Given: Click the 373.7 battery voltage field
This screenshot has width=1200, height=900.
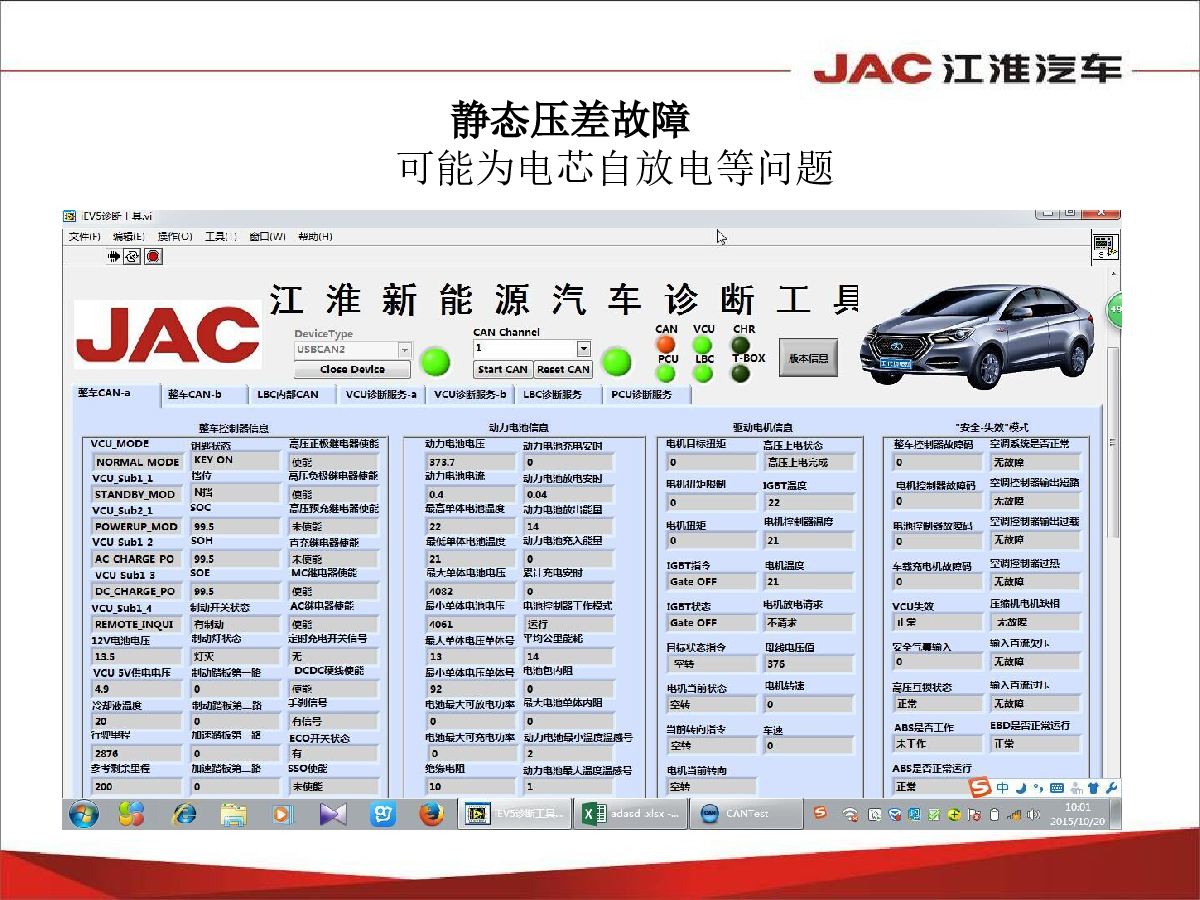Looking at the screenshot, I should tap(470, 462).
